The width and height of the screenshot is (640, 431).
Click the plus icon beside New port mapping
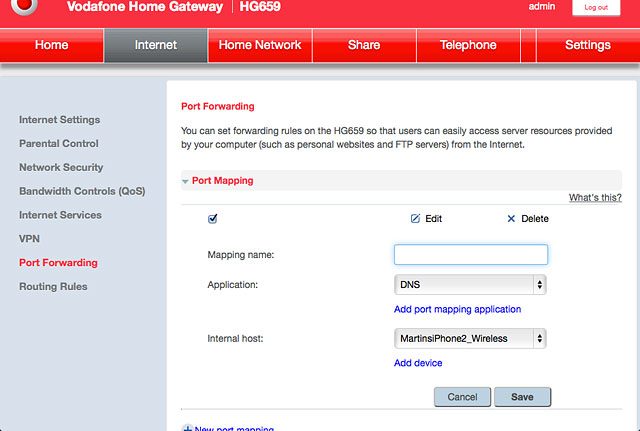pyautogui.click(x=187, y=428)
